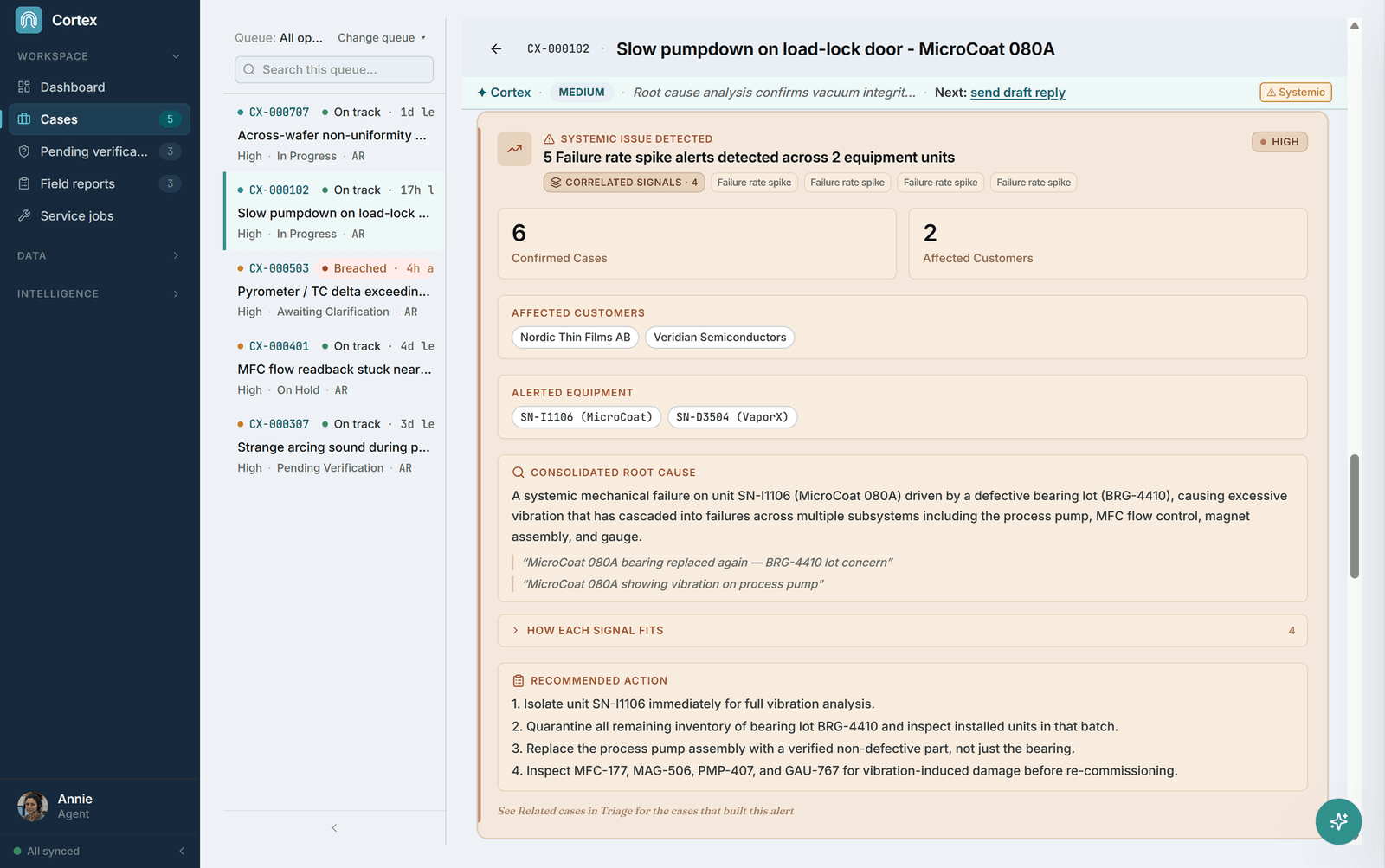Viewport: 1385px width, 868px height.
Task: Expand How Each Signal Fits section
Action: pyautogui.click(x=902, y=631)
